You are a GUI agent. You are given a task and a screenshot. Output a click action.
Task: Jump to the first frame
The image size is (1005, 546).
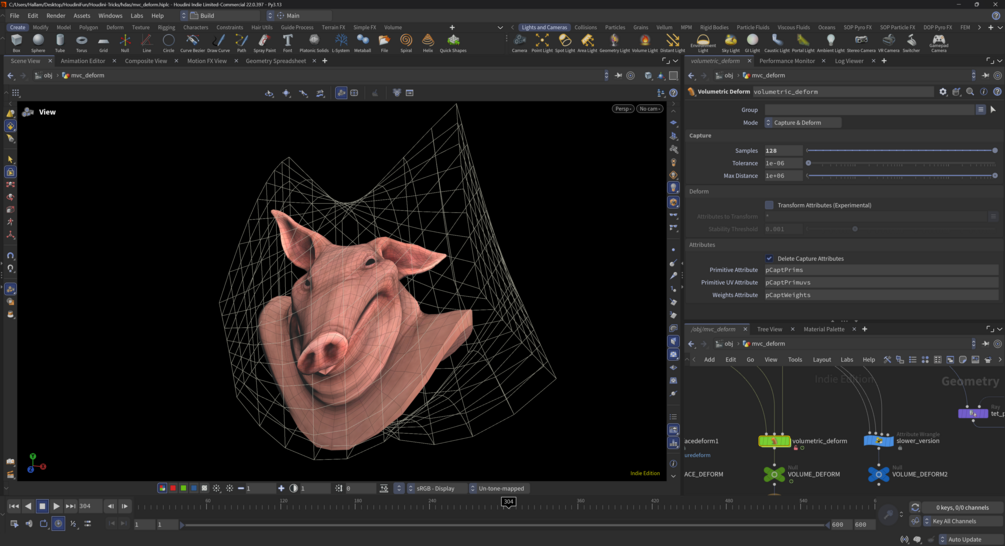(13, 506)
